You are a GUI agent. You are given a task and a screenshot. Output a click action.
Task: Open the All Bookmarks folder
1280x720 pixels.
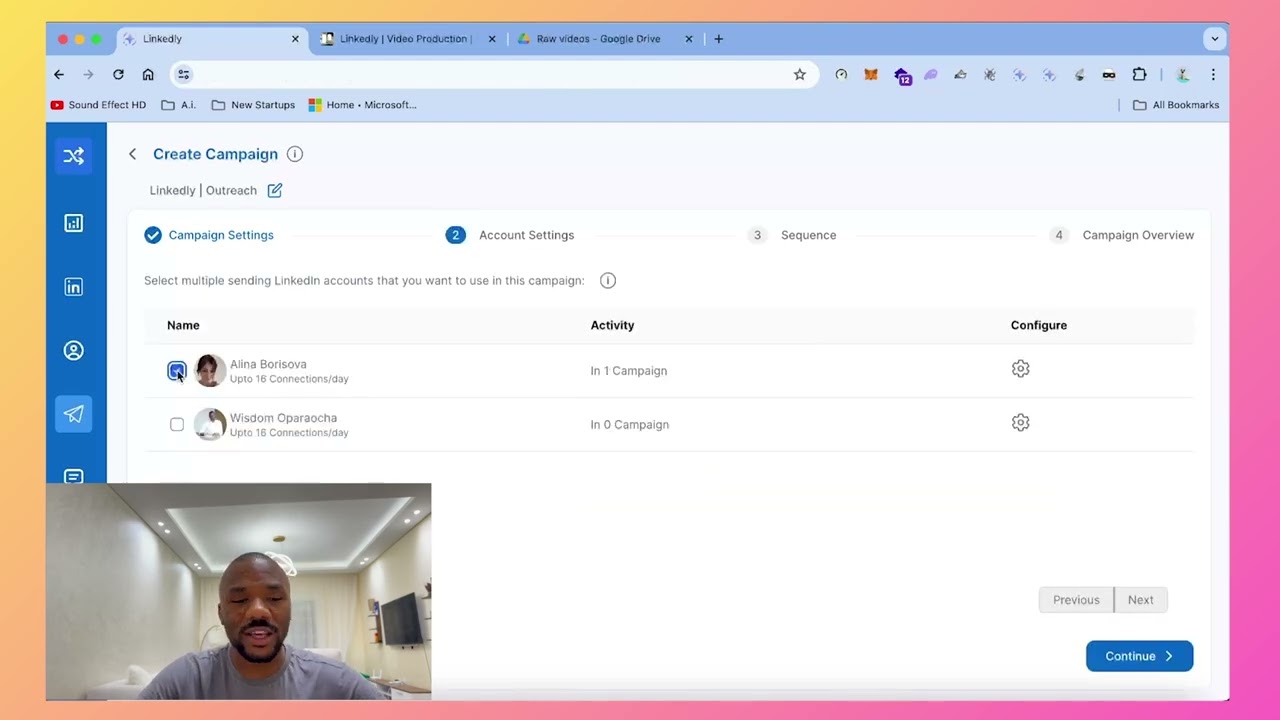[x=1176, y=105]
